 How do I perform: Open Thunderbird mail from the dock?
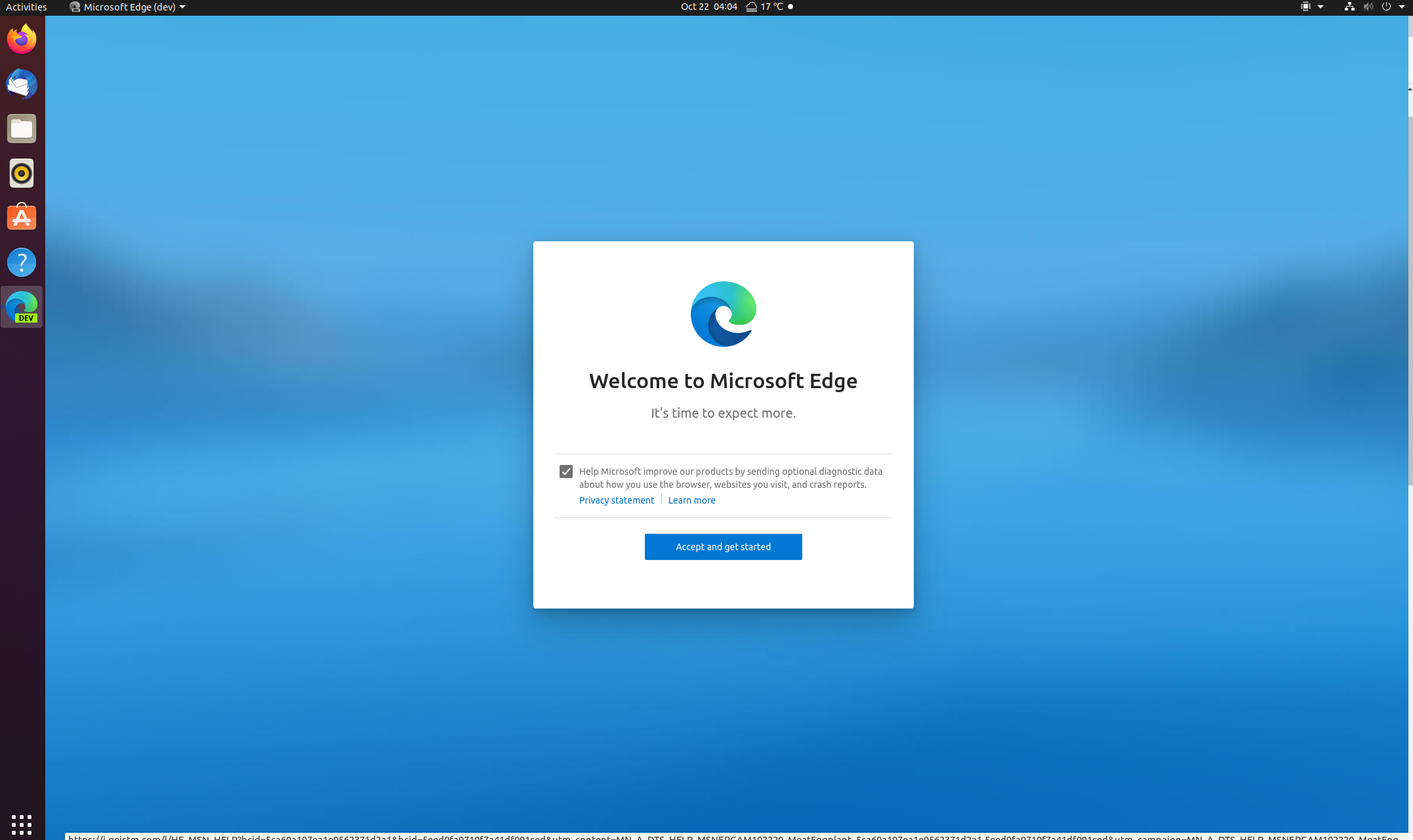click(22, 84)
